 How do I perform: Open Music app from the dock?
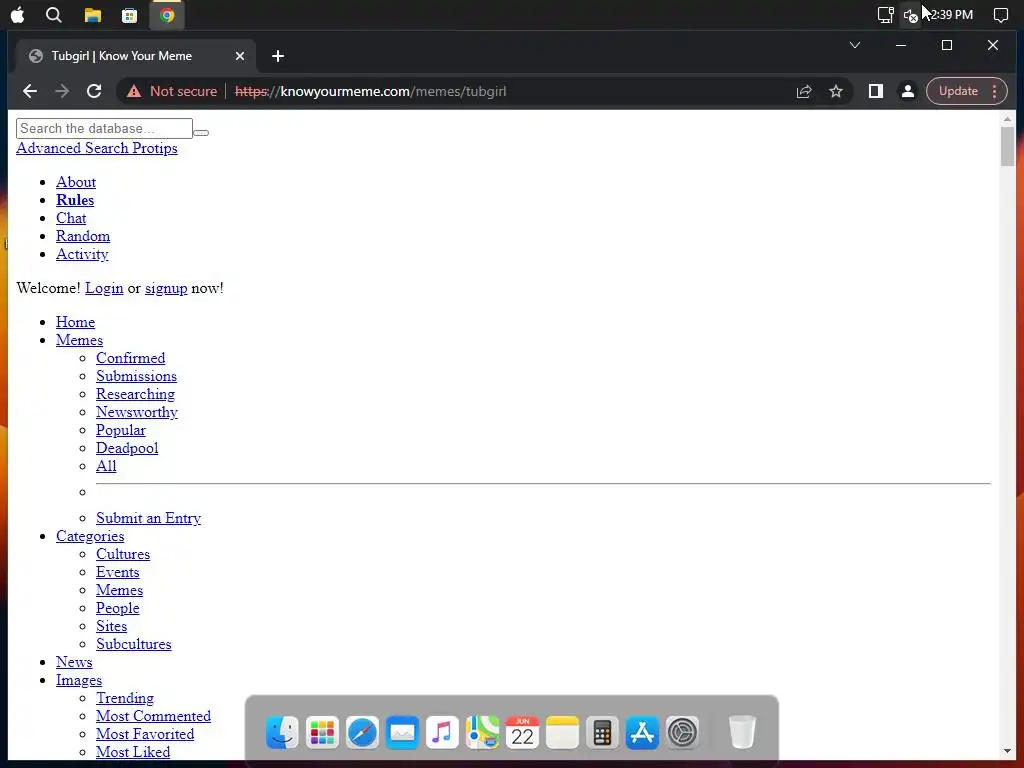[x=442, y=732]
